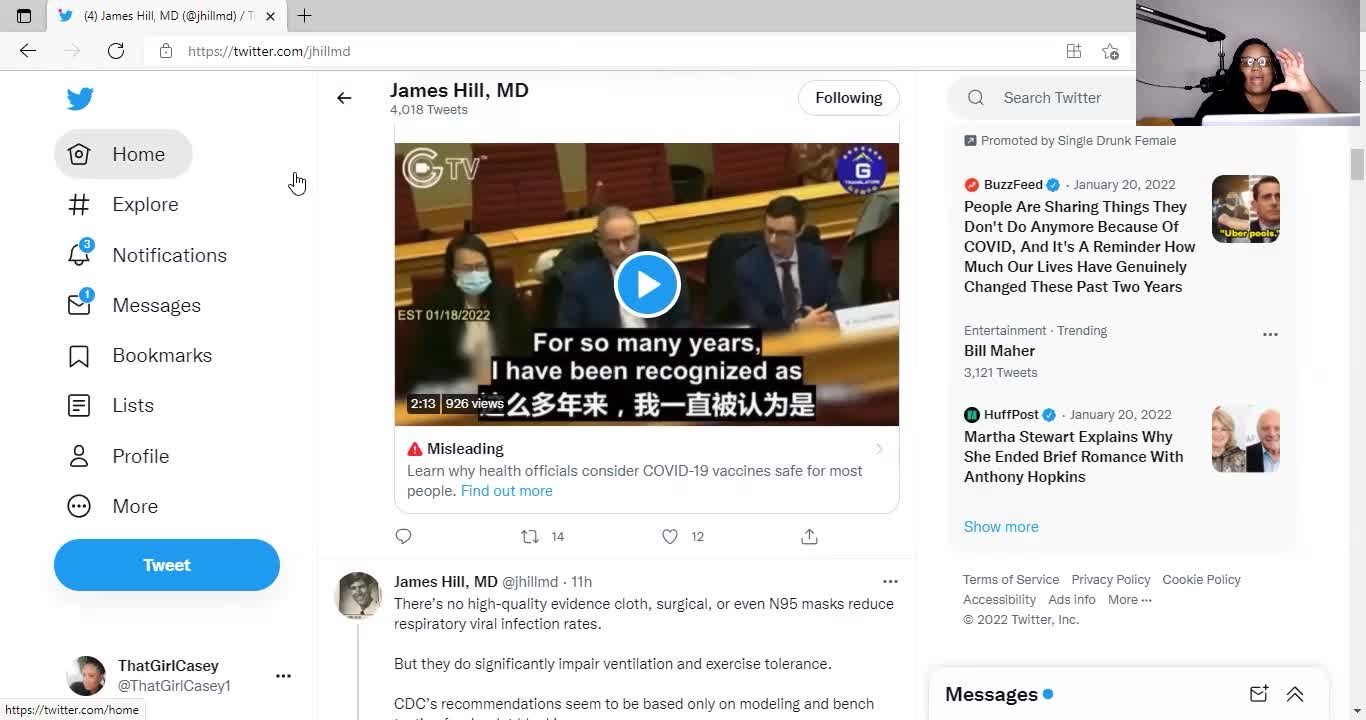Viewport: 1366px width, 720px height.
Task: Open Bill Maher trending topic
Action: click(999, 351)
